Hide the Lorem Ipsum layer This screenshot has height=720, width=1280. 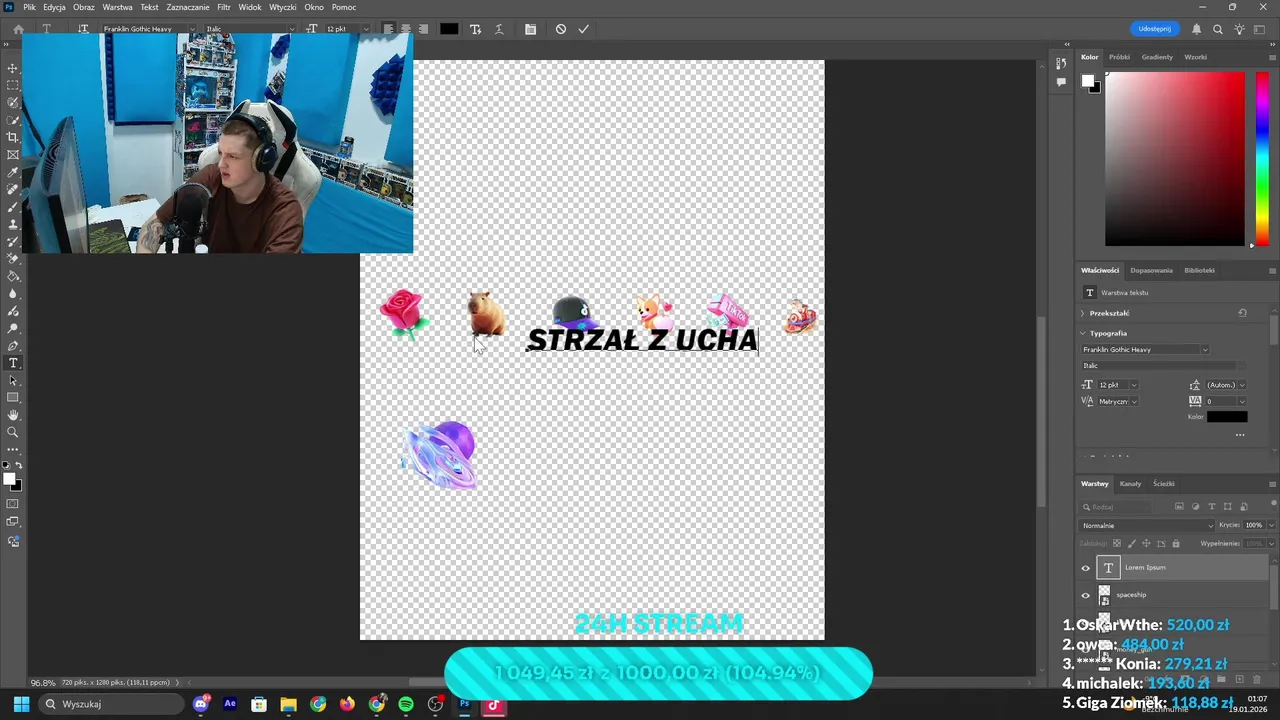(x=1086, y=568)
